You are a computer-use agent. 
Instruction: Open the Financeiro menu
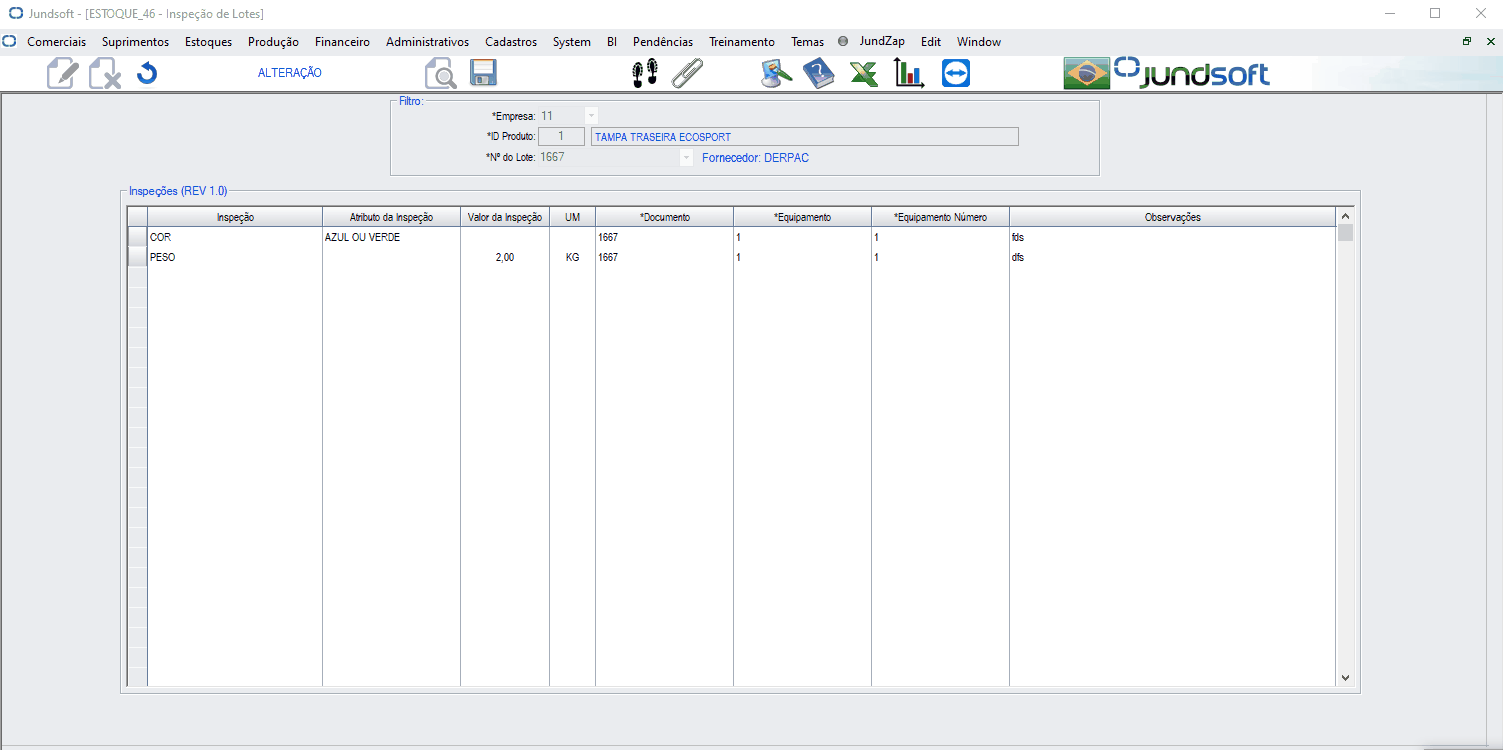coord(342,42)
